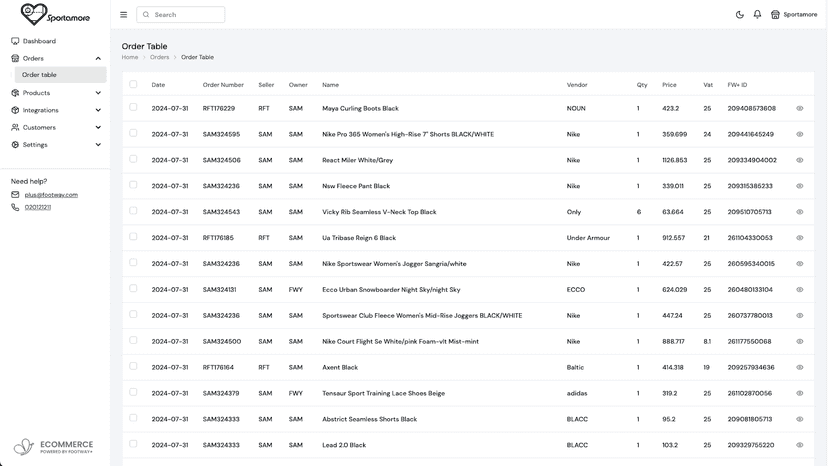This screenshot has height=466, width=828.
Task: Open the Order table submenu item
Action: click(x=60, y=75)
